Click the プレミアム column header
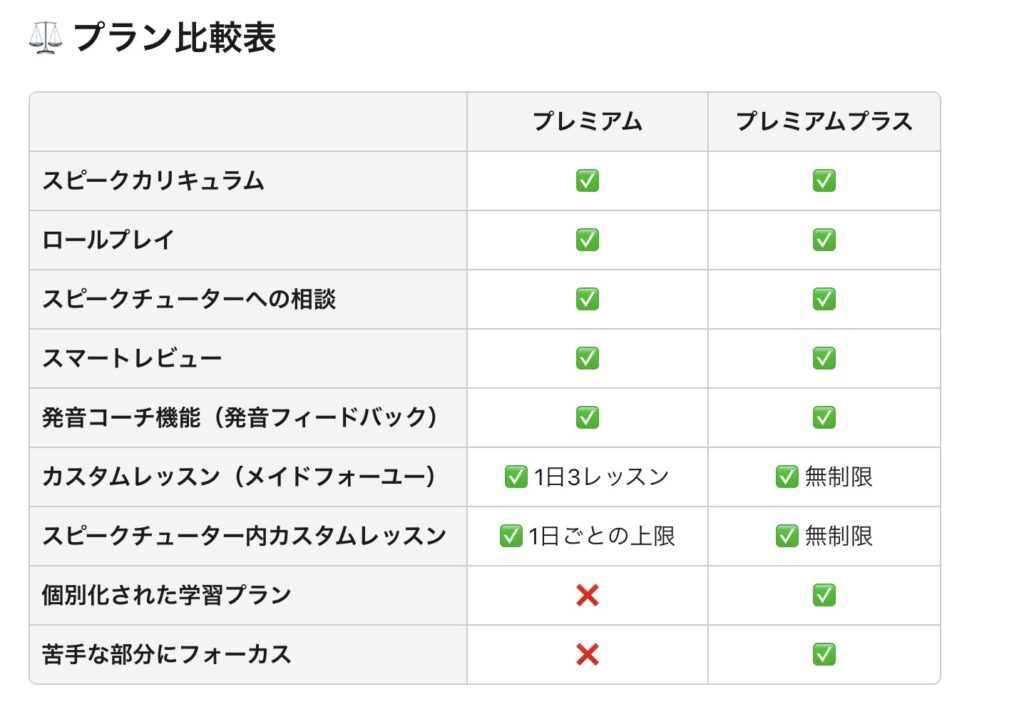Viewport: 1024px width, 712px height. 587,122
